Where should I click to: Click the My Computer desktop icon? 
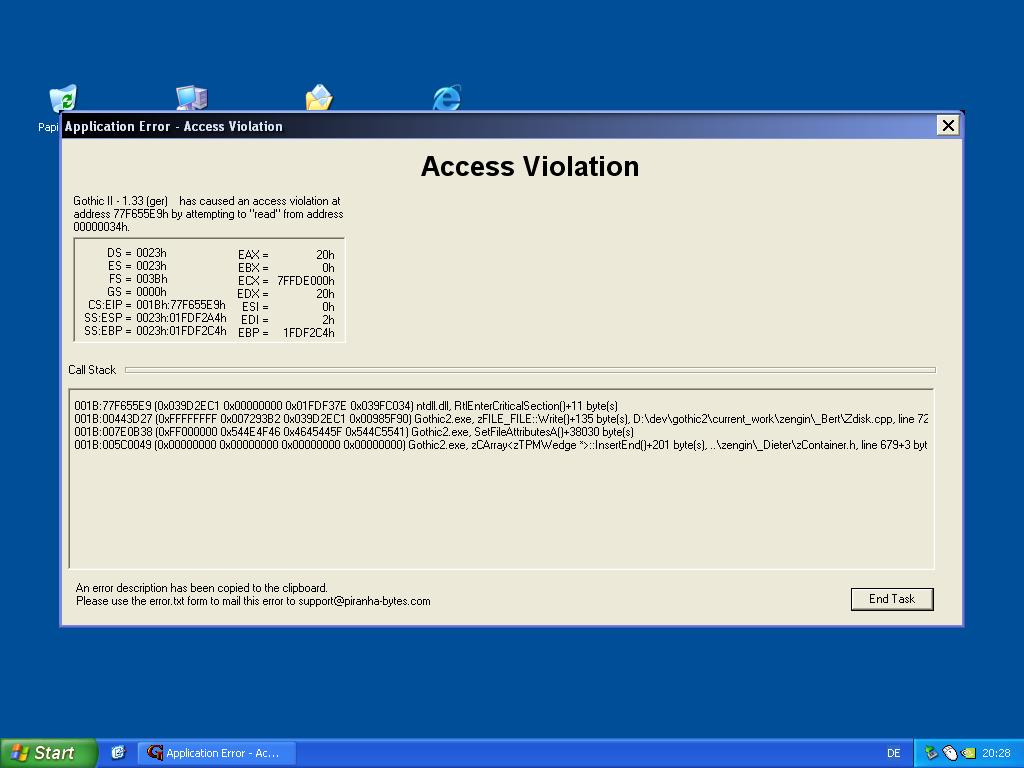pyautogui.click(x=191, y=98)
